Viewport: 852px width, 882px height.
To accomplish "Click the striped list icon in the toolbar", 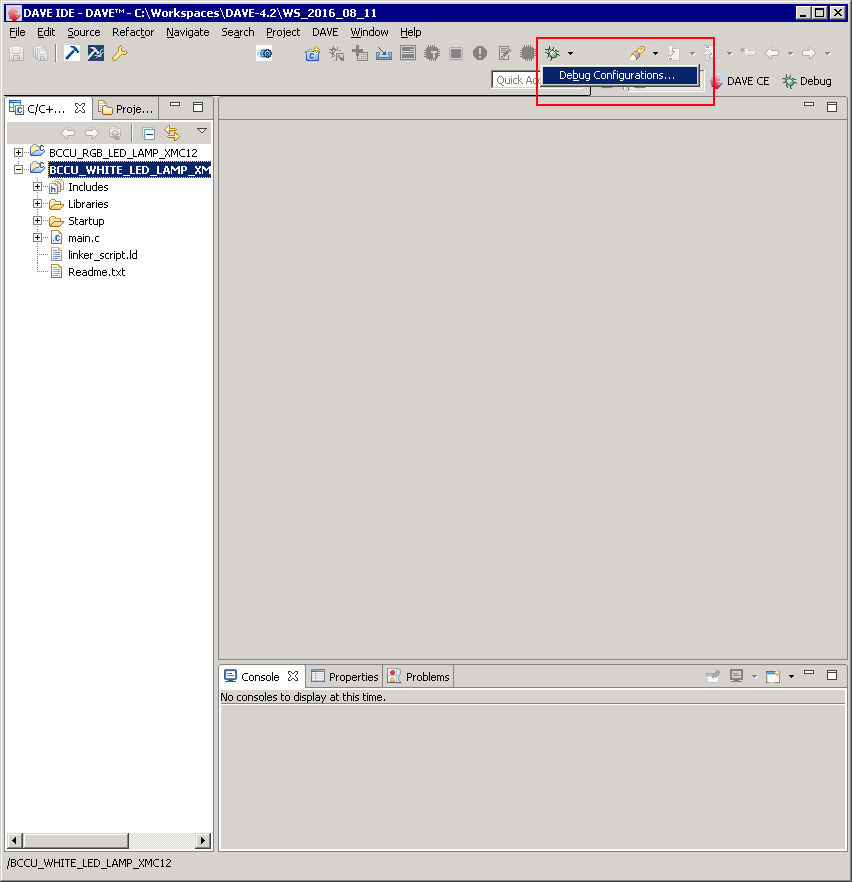I will coord(408,53).
